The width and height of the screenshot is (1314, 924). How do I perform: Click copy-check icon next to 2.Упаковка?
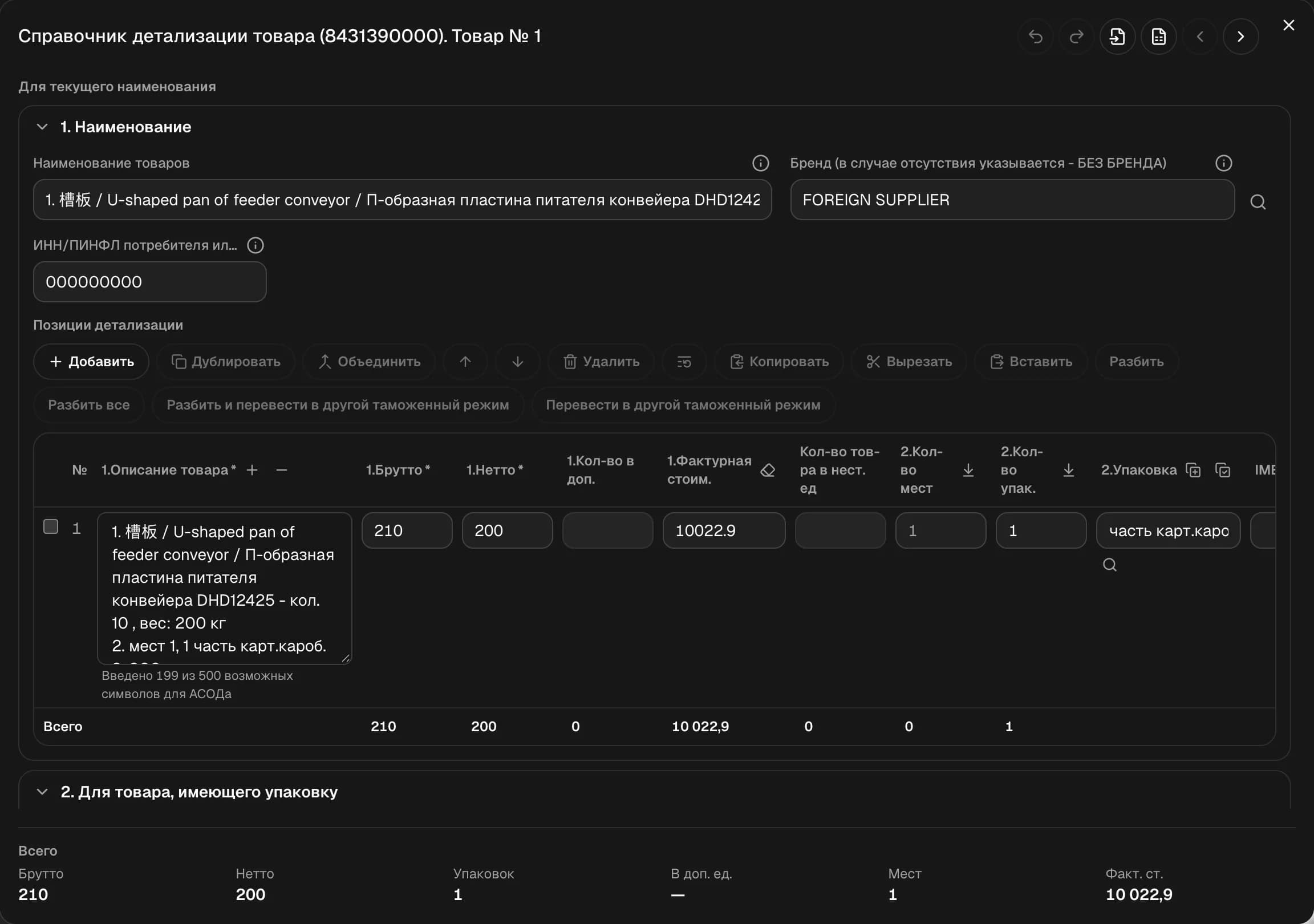tap(1223, 470)
